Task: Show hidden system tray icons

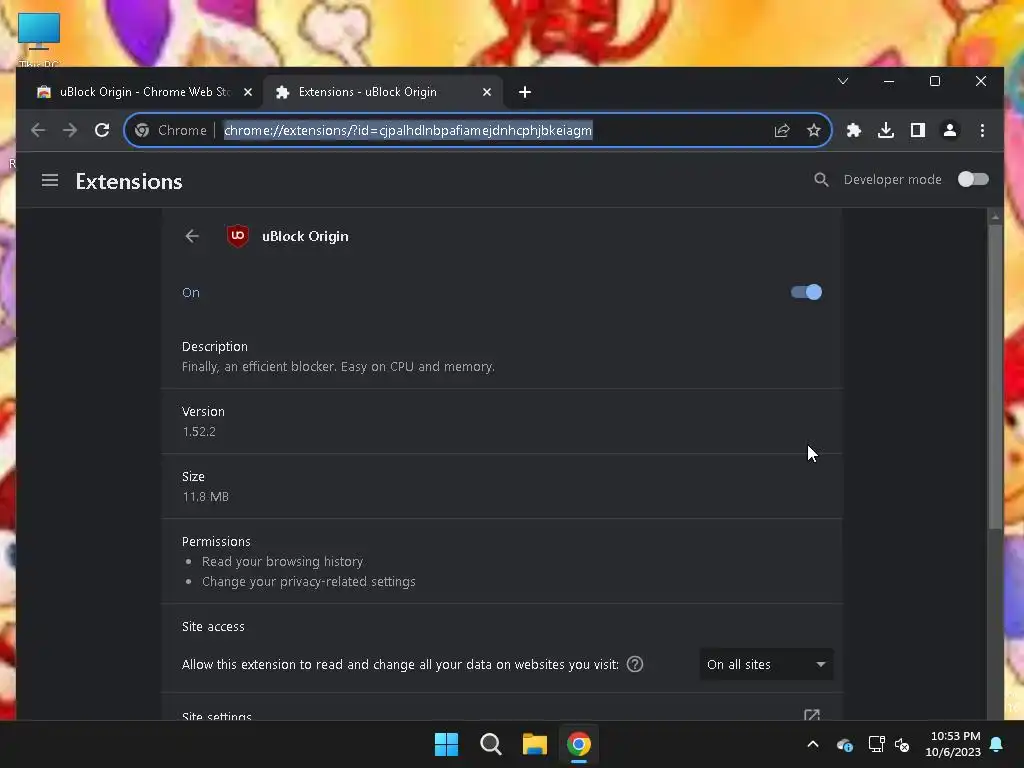Action: (813, 744)
